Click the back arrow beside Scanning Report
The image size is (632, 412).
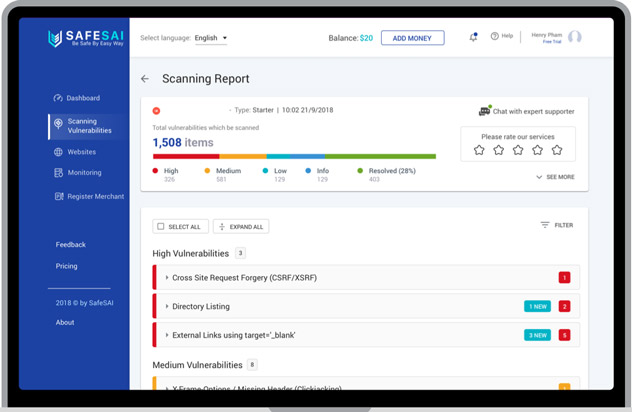coord(145,79)
